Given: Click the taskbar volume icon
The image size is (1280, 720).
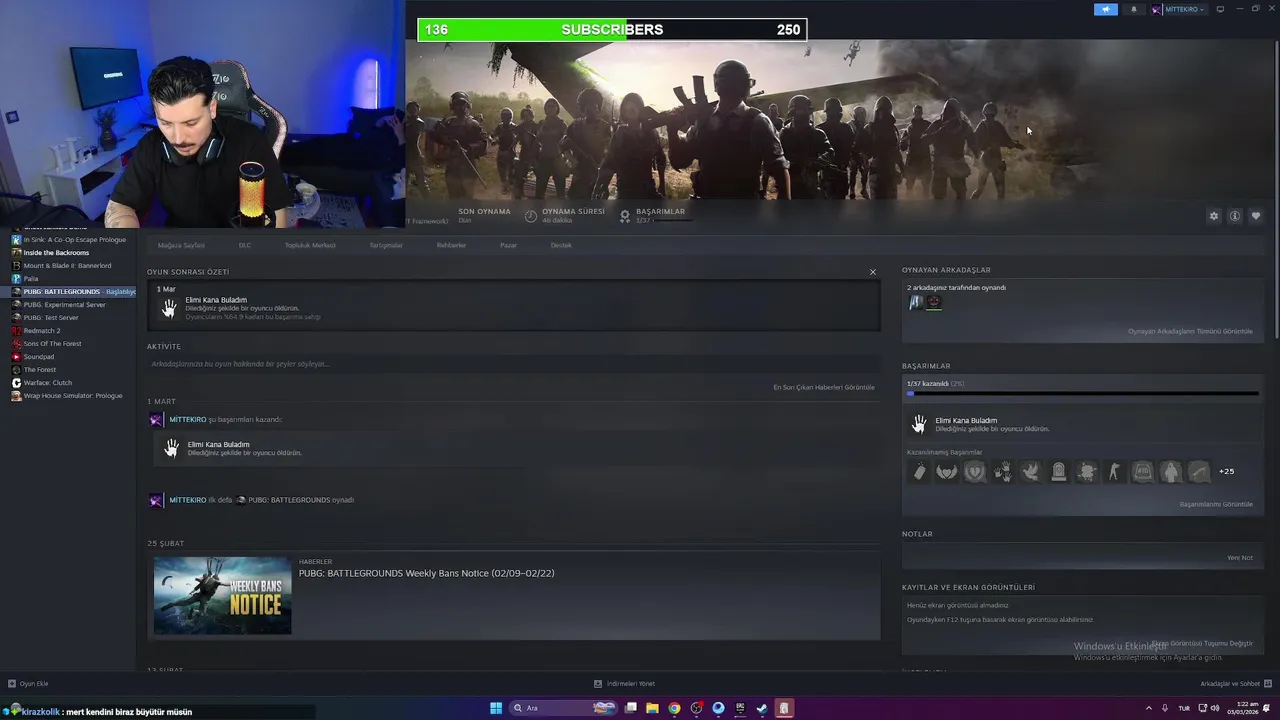Looking at the screenshot, I should (x=1215, y=708).
